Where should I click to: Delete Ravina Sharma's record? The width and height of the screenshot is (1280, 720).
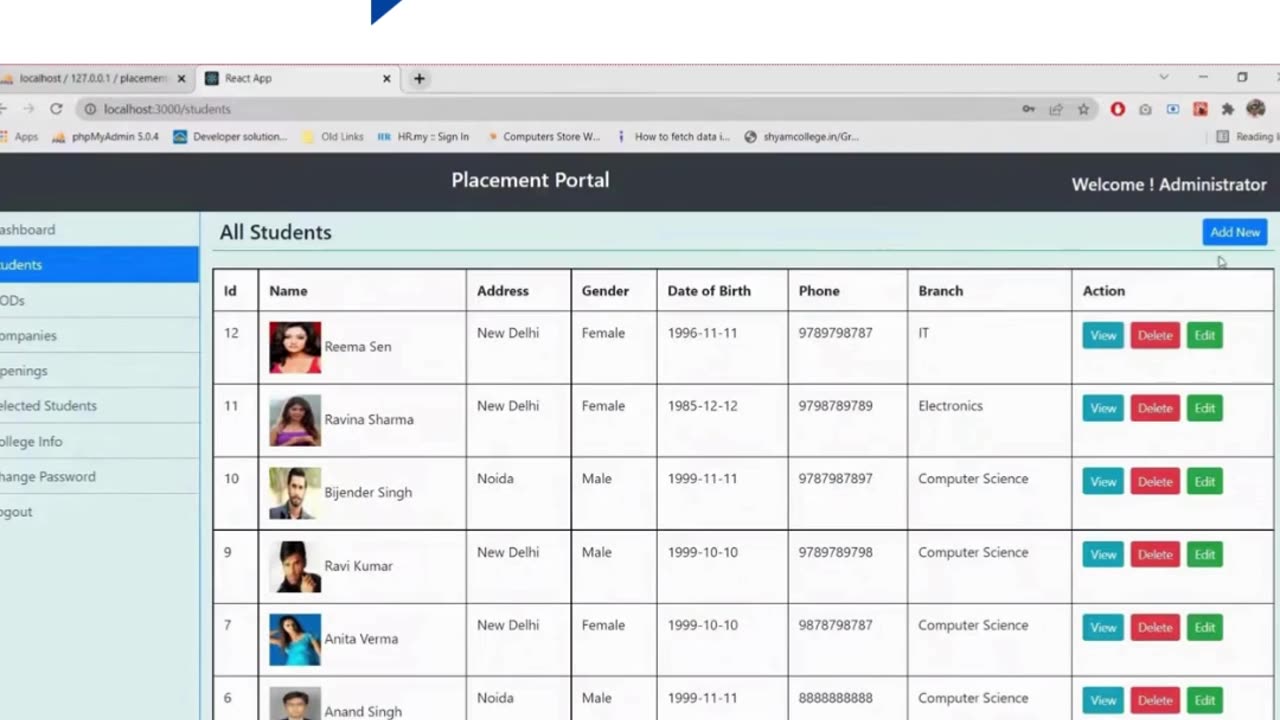[x=1155, y=408]
